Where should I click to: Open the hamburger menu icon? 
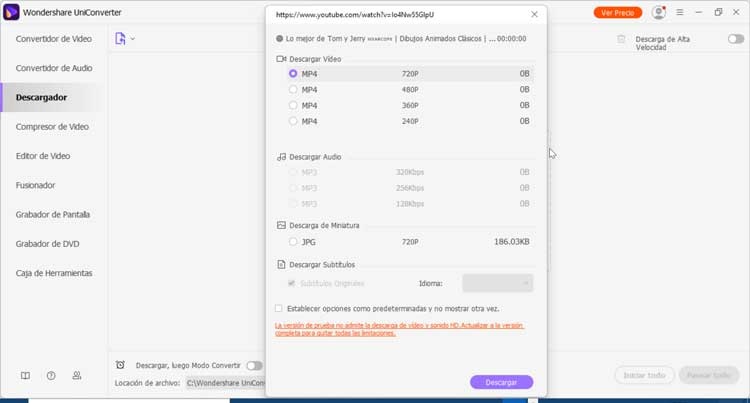click(x=680, y=12)
